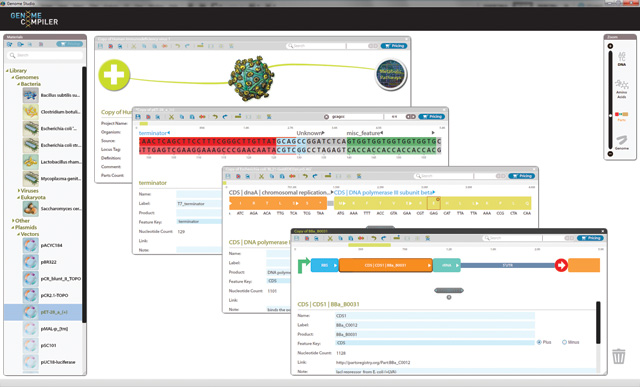The height and width of the screenshot is (387, 640).
Task: Click the Undo arrow in BBa_B0031 toolbar
Action: [x=373, y=238]
